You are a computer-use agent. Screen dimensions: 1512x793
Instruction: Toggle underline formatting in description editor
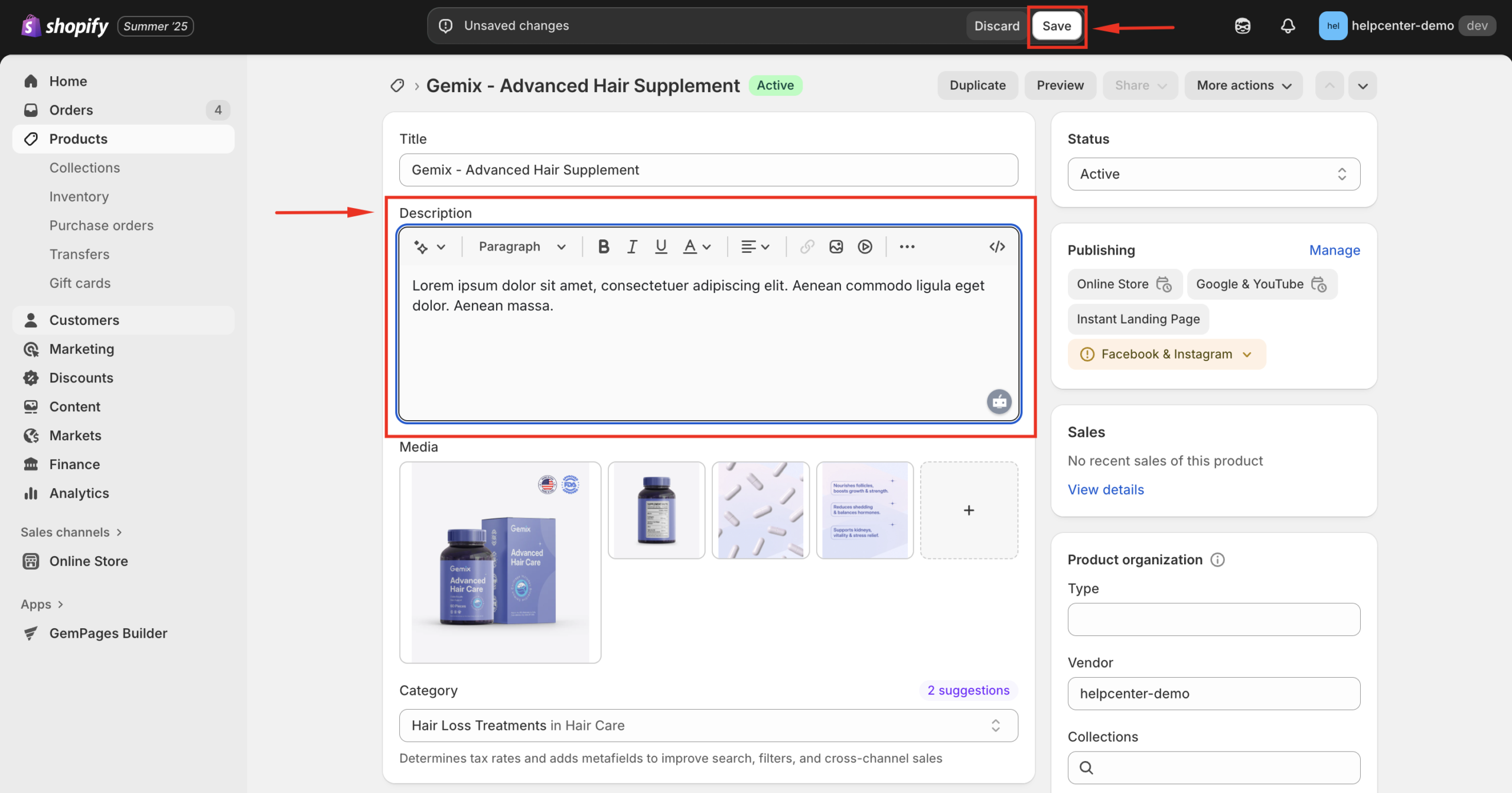(x=661, y=246)
